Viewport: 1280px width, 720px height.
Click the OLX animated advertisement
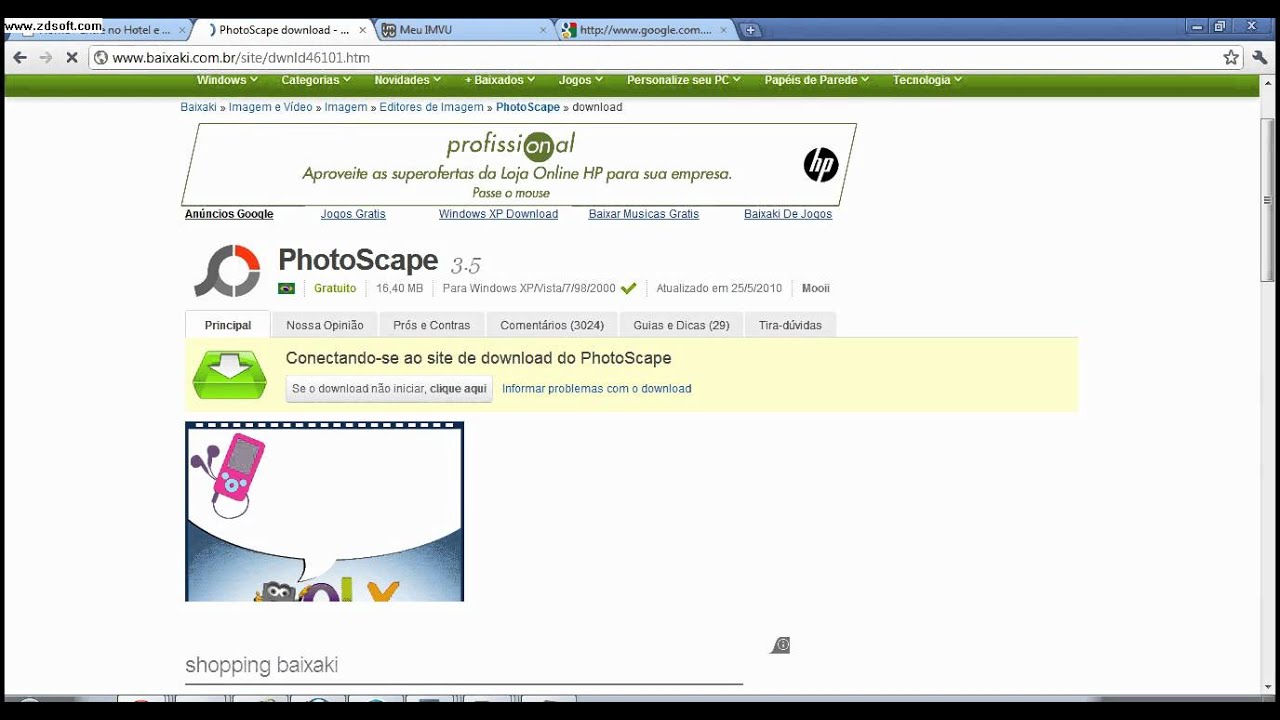[x=324, y=511]
